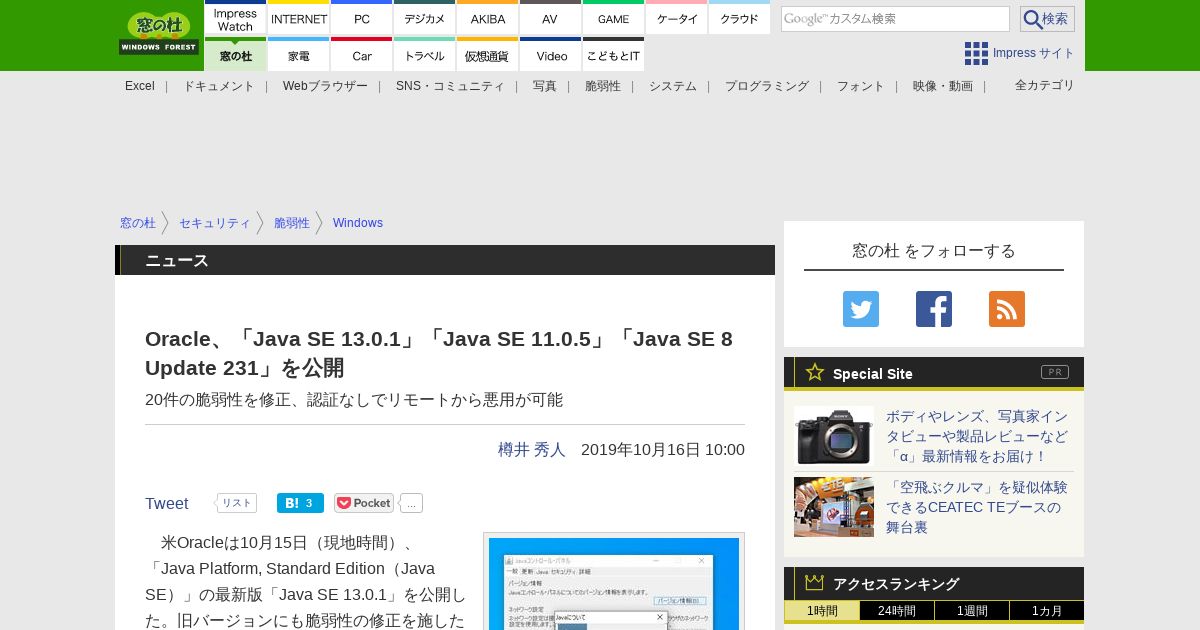
Task: Open the クラウド site tab
Action: coord(740,19)
